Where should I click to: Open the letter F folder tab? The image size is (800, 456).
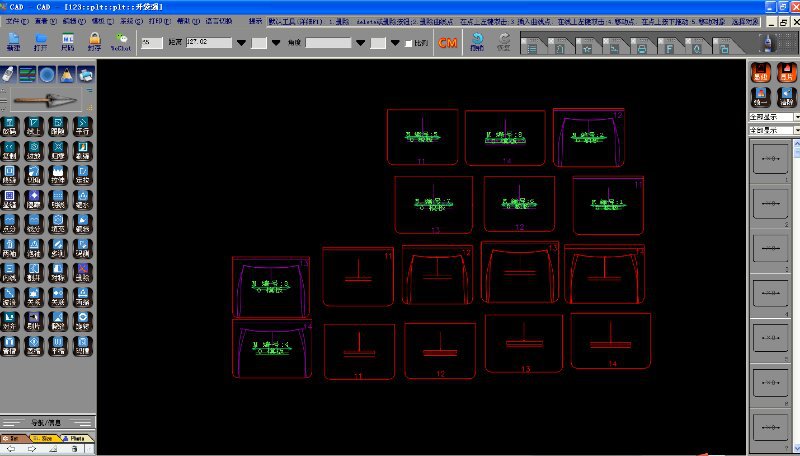pyautogui.click(x=669, y=46)
